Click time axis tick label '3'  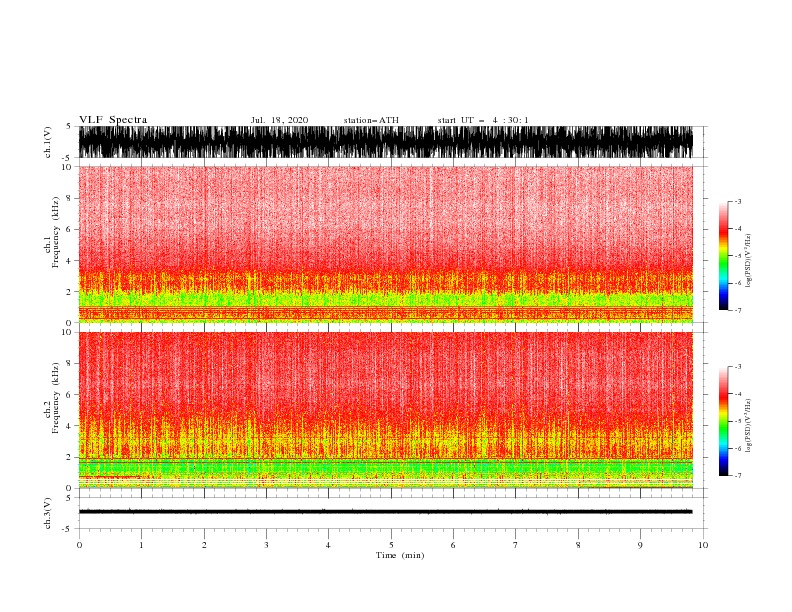click(x=266, y=545)
